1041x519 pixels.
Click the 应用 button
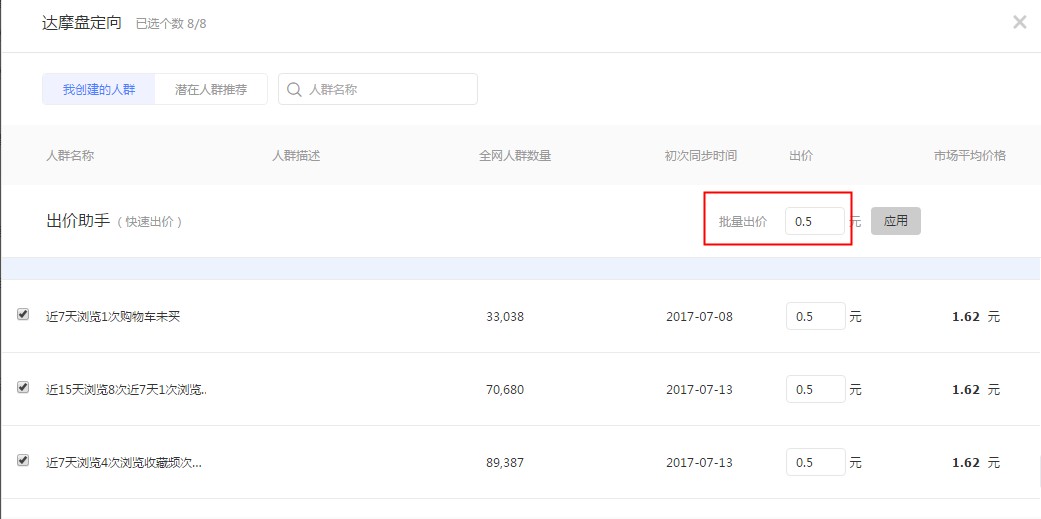(x=896, y=221)
